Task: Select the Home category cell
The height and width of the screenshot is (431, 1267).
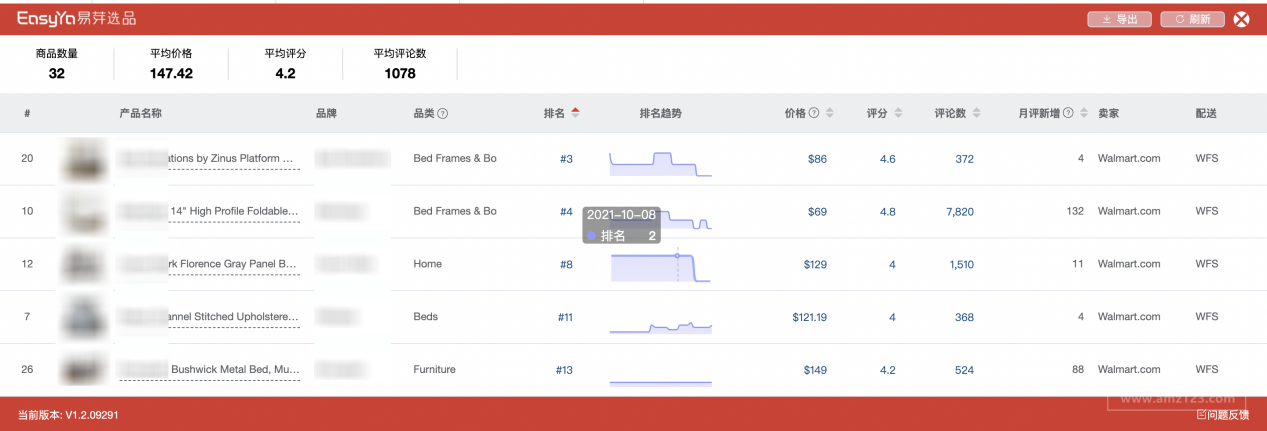Action: (427, 264)
